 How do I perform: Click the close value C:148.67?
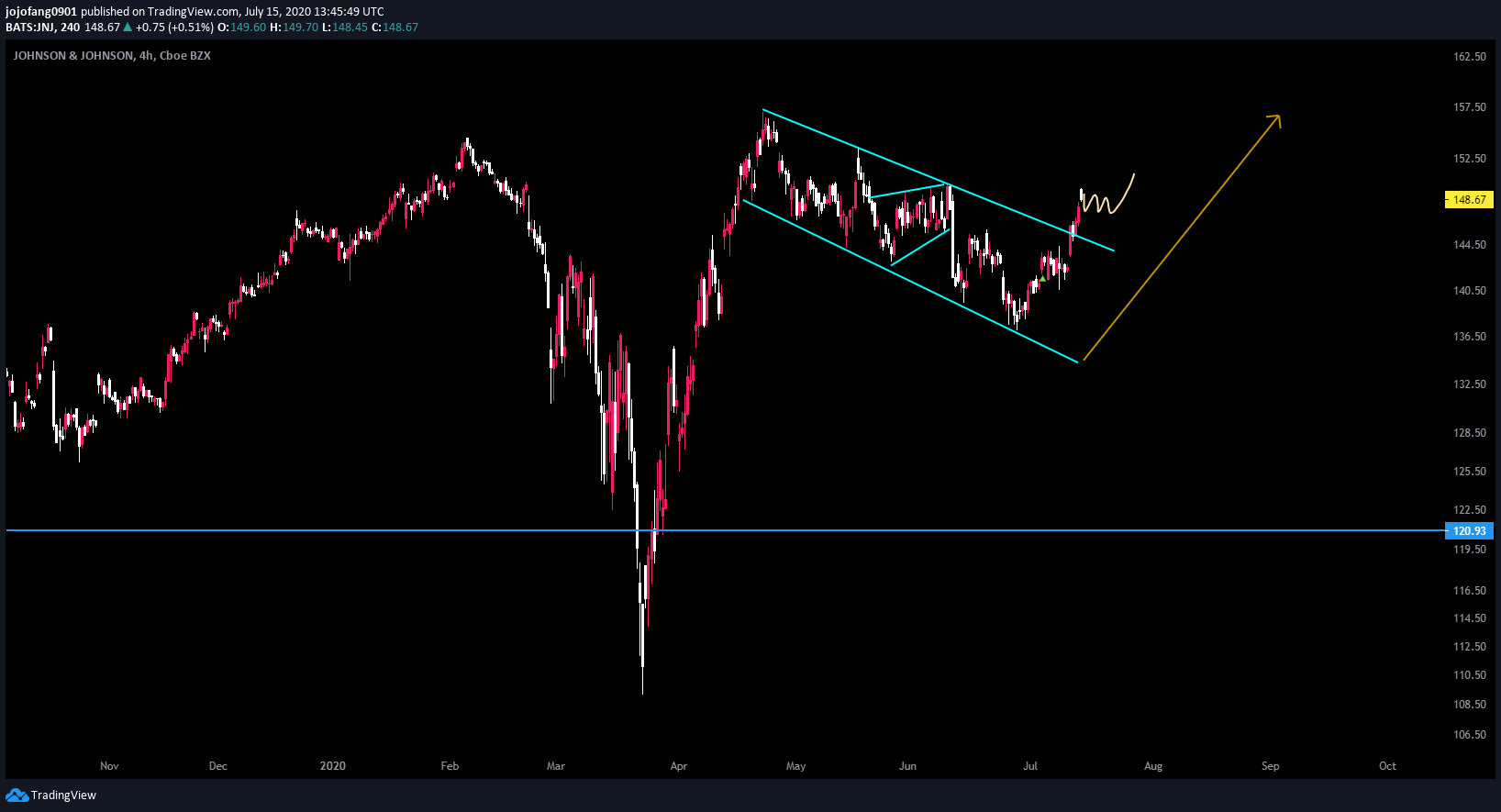(395, 28)
